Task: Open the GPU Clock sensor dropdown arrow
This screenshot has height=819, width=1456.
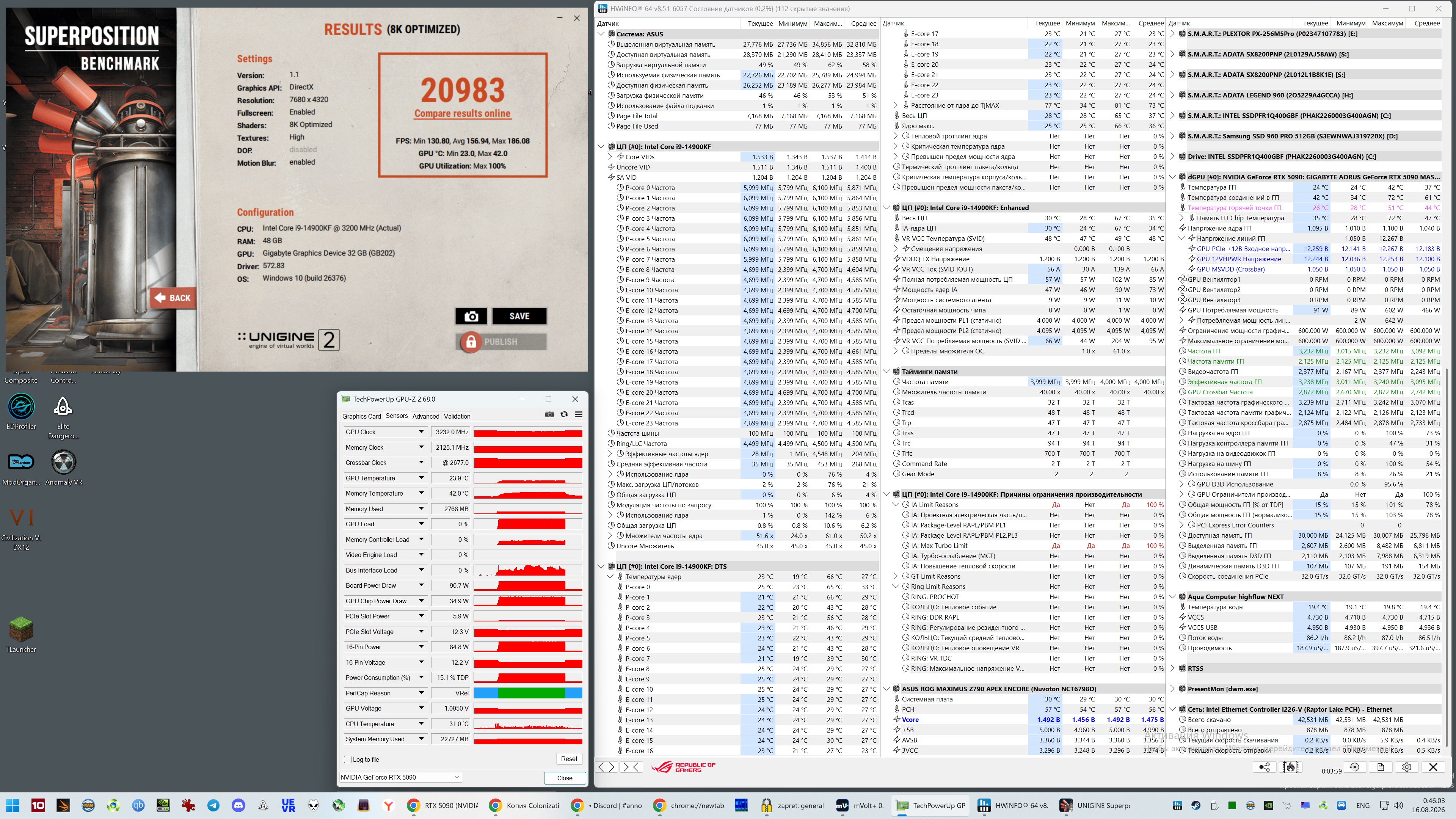Action: [421, 432]
